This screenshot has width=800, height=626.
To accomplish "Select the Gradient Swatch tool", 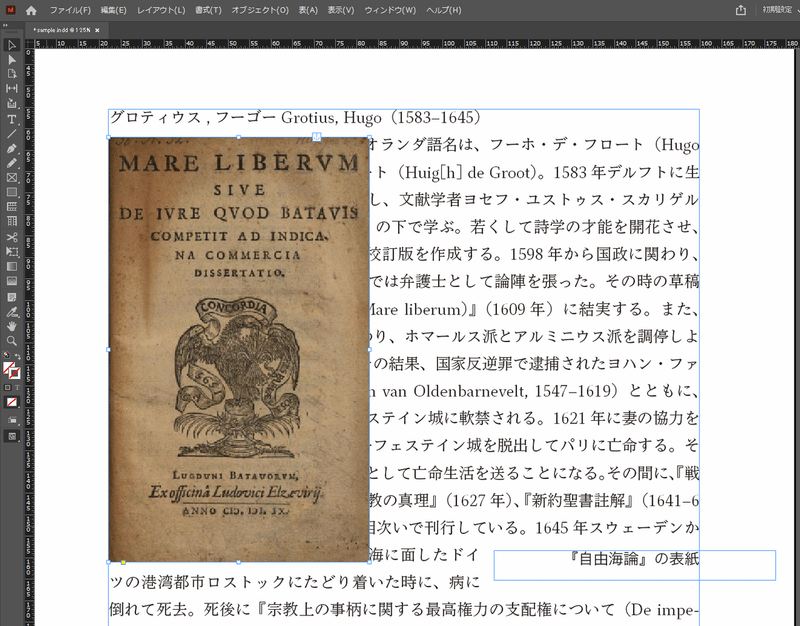I will coord(11,266).
